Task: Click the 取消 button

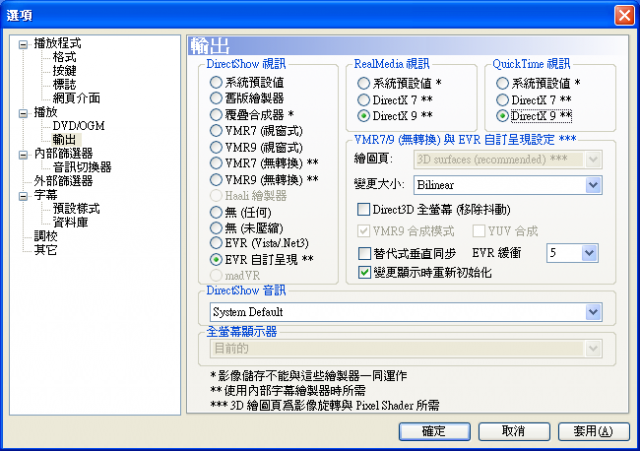Action: click(514, 431)
